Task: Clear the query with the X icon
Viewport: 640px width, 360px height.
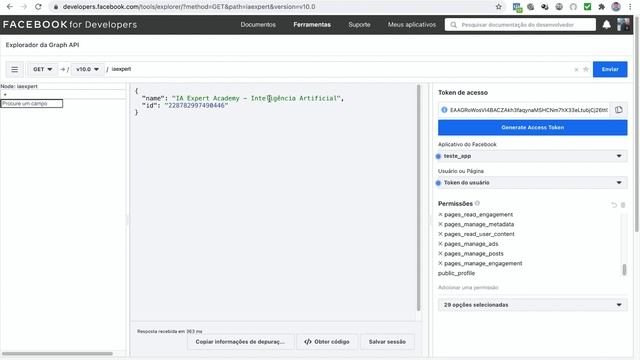Action: 576,70
